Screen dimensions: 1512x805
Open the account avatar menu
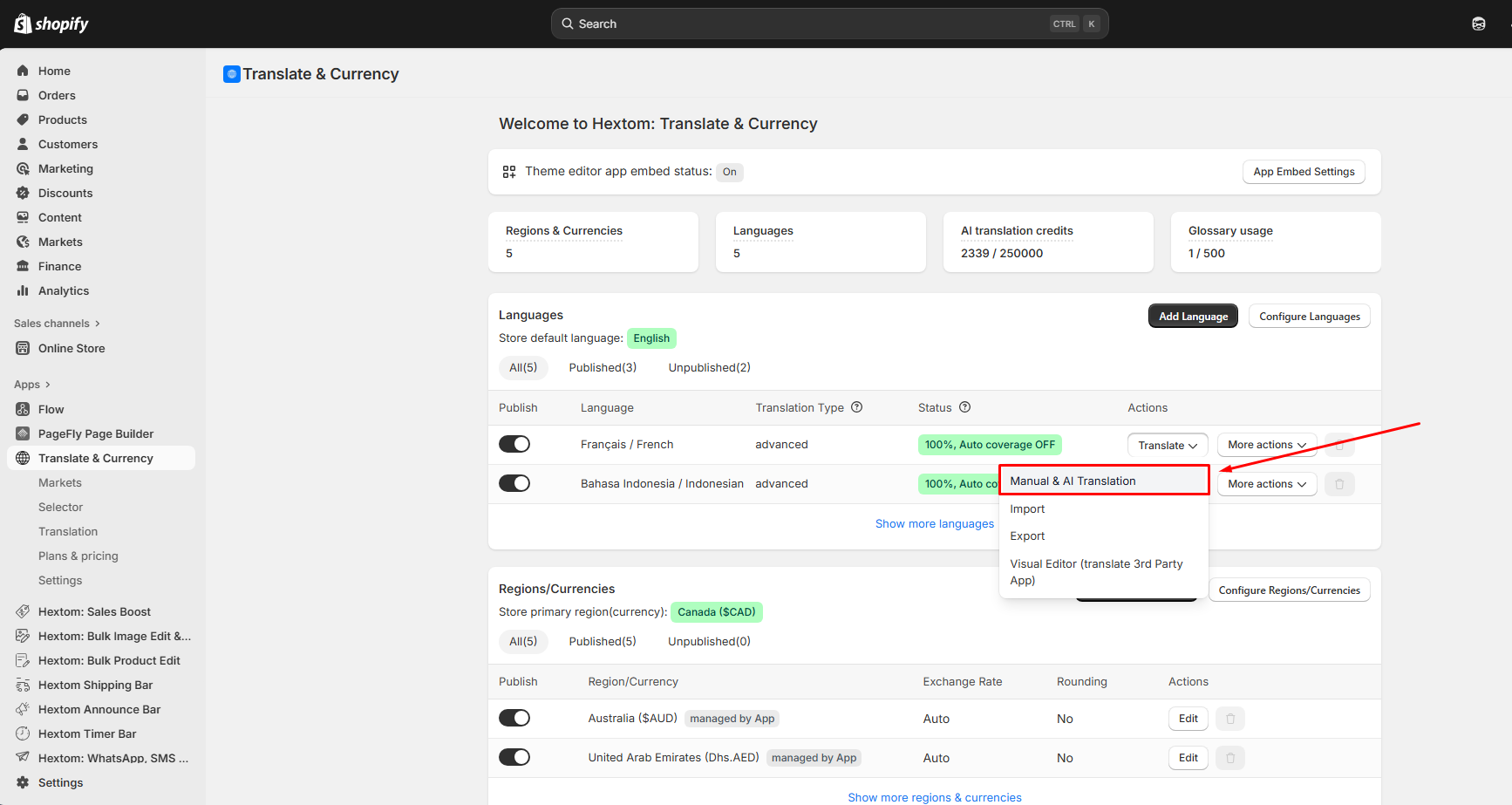(x=1479, y=24)
